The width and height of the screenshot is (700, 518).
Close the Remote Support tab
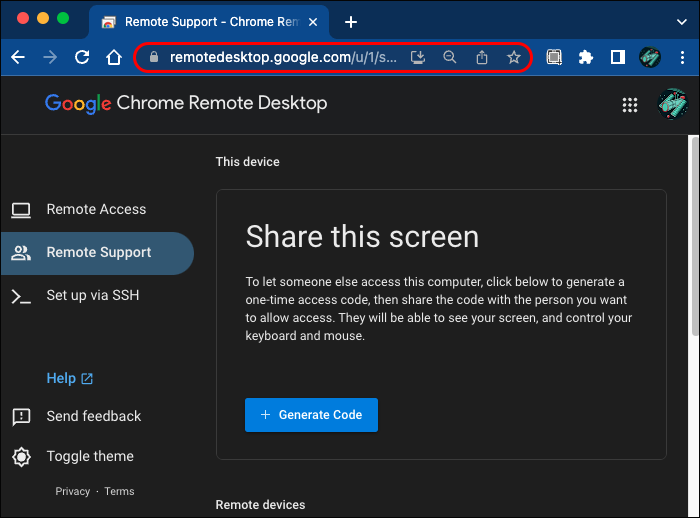tap(313, 22)
